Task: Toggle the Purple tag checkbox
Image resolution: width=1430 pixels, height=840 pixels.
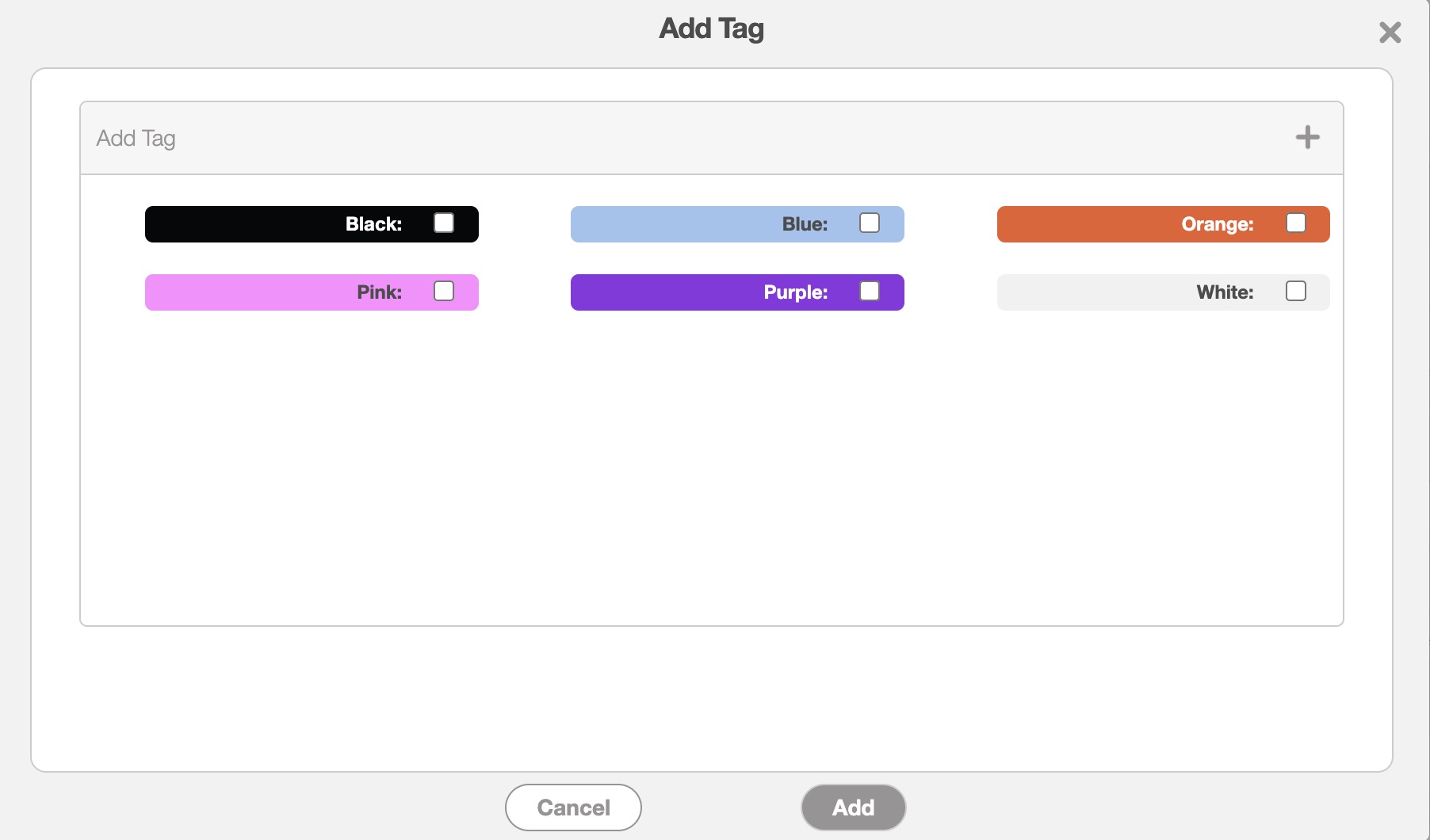Action: [870, 292]
